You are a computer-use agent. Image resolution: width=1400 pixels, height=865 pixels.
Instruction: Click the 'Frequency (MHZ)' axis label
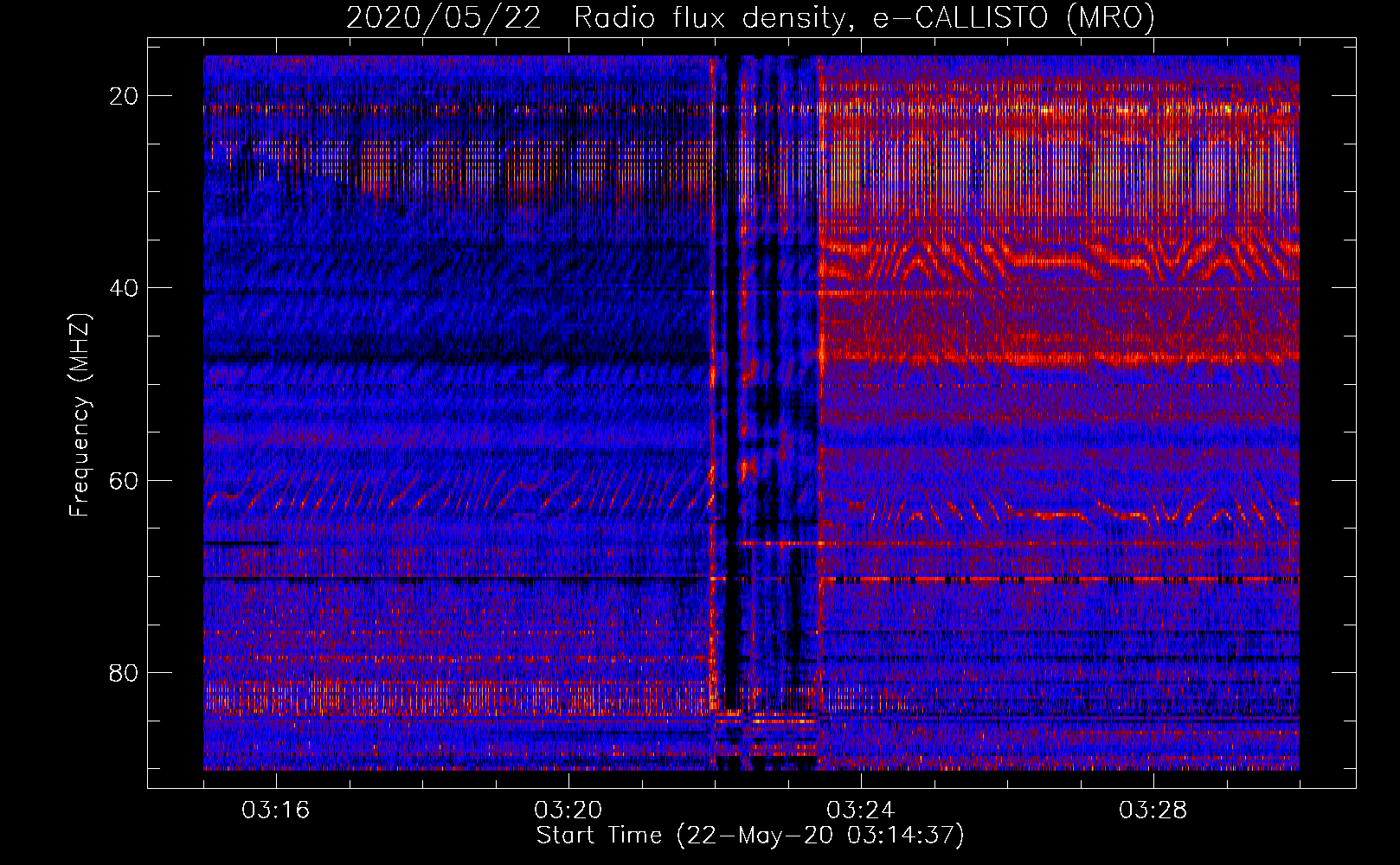point(80,415)
